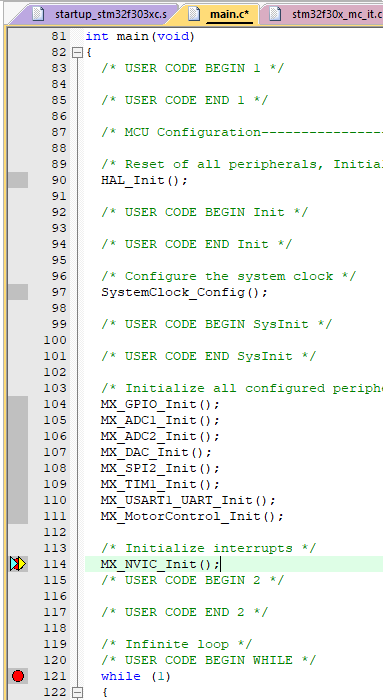Click the Configure the system clock comment
383x700 pixels.
[229, 277]
